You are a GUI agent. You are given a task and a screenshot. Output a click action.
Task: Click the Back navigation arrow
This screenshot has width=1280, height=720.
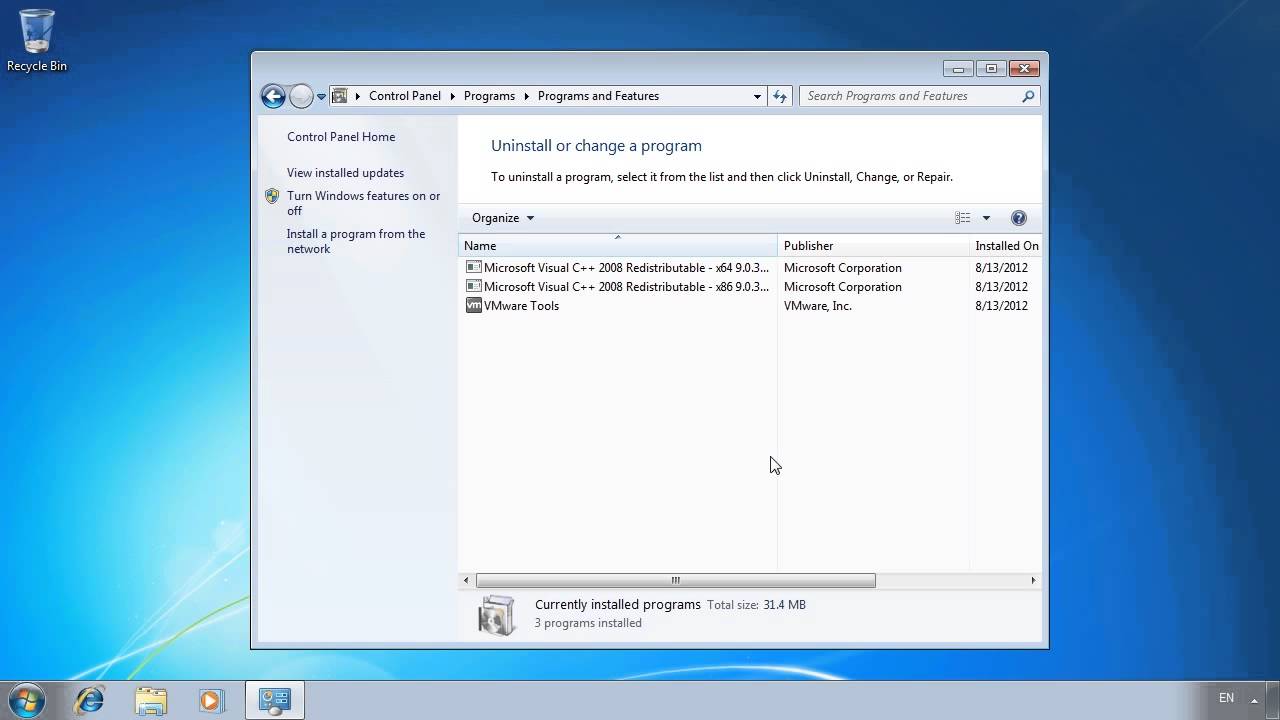273,96
